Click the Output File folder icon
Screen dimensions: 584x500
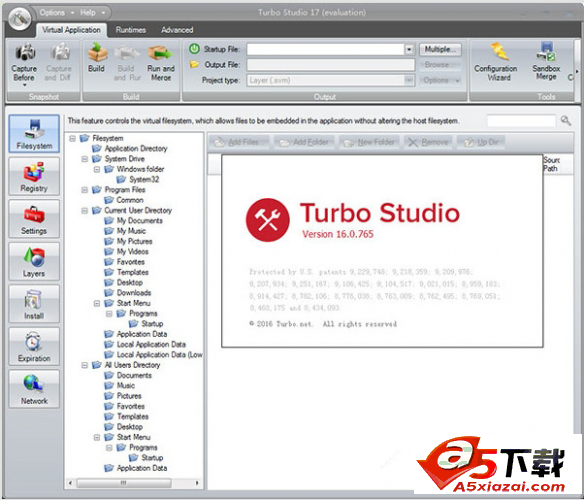(x=194, y=64)
